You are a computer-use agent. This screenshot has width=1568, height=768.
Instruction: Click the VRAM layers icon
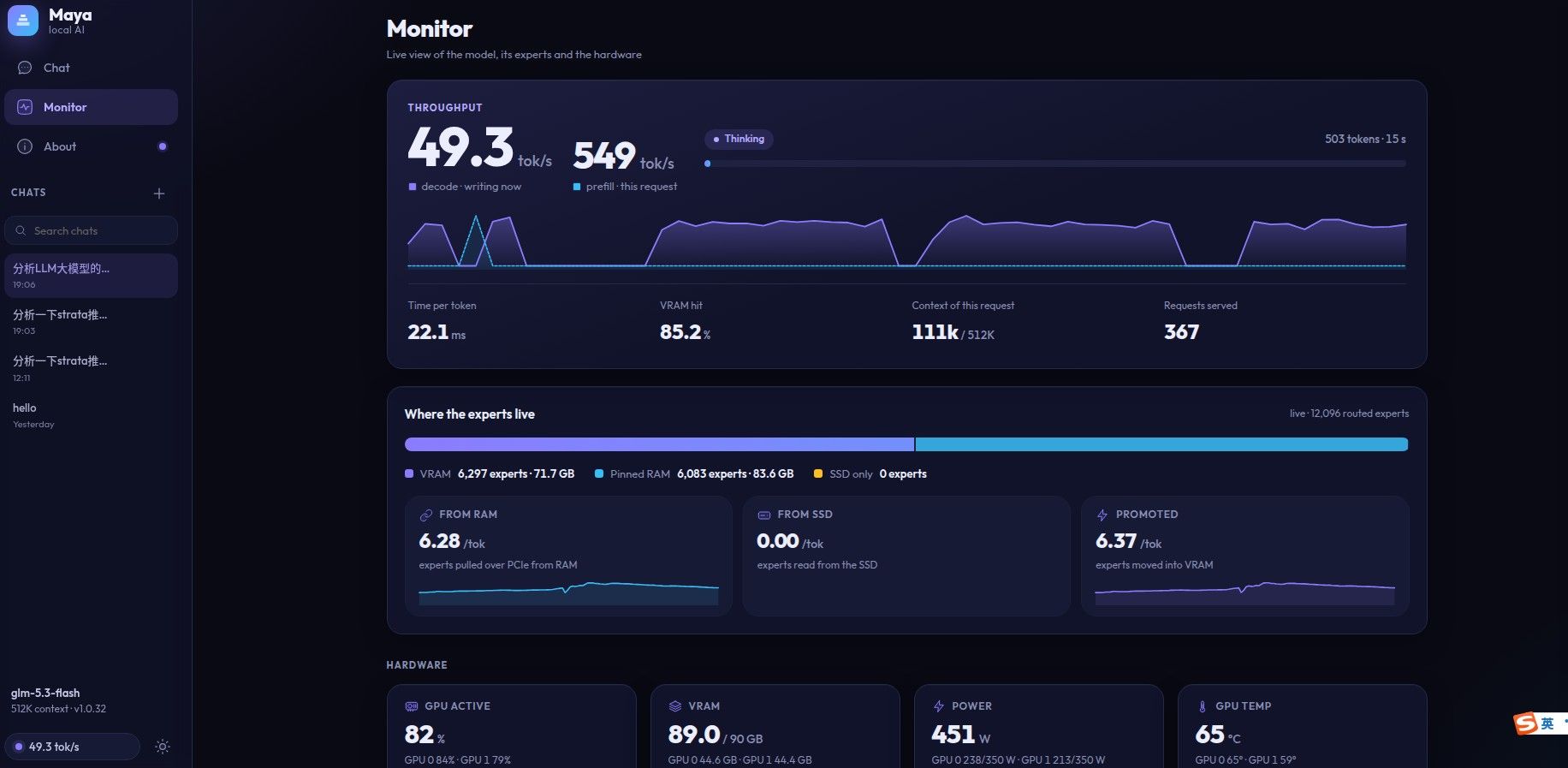pyautogui.click(x=675, y=706)
